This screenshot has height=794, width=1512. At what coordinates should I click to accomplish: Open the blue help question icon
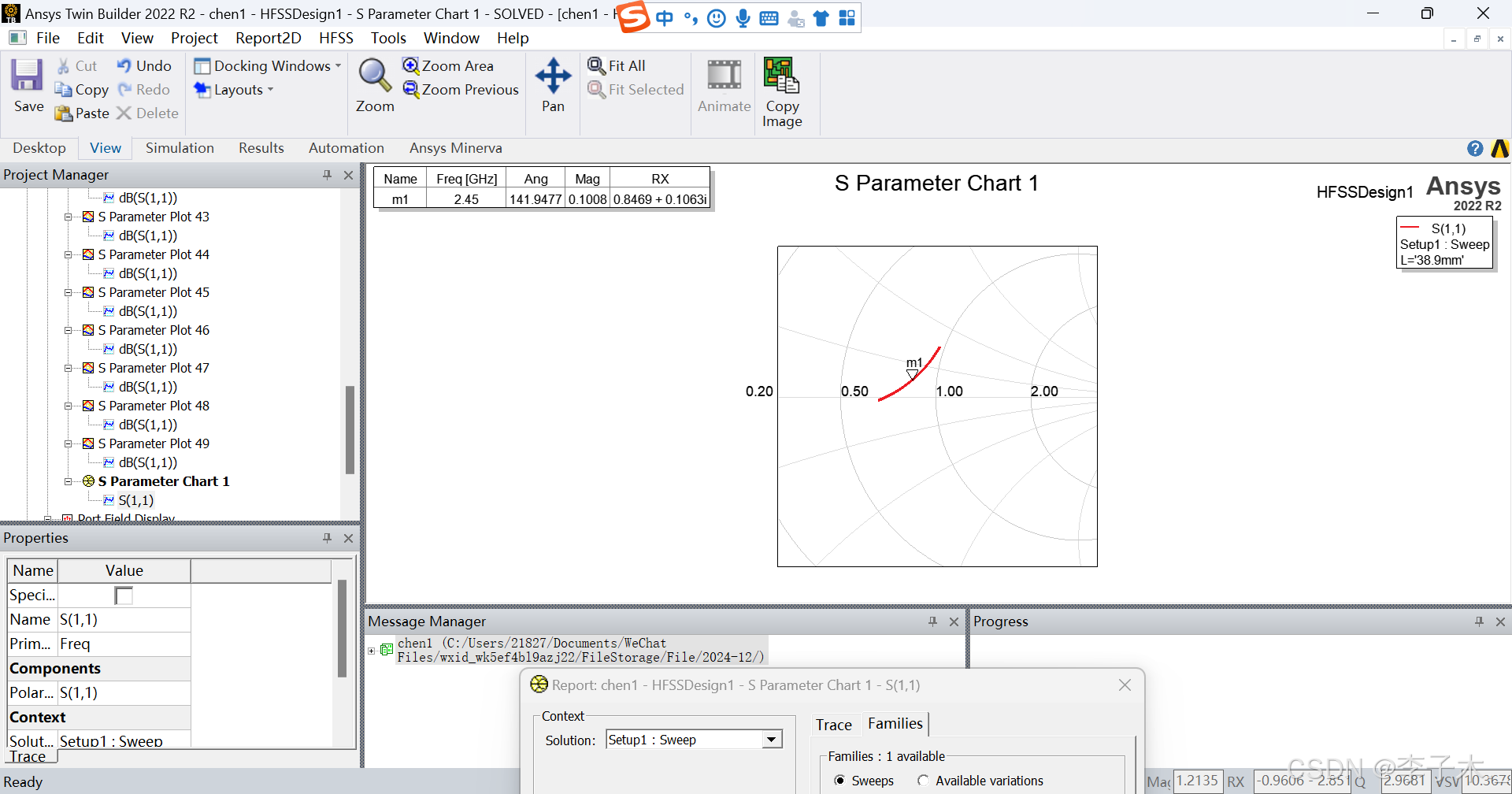click(x=1475, y=148)
